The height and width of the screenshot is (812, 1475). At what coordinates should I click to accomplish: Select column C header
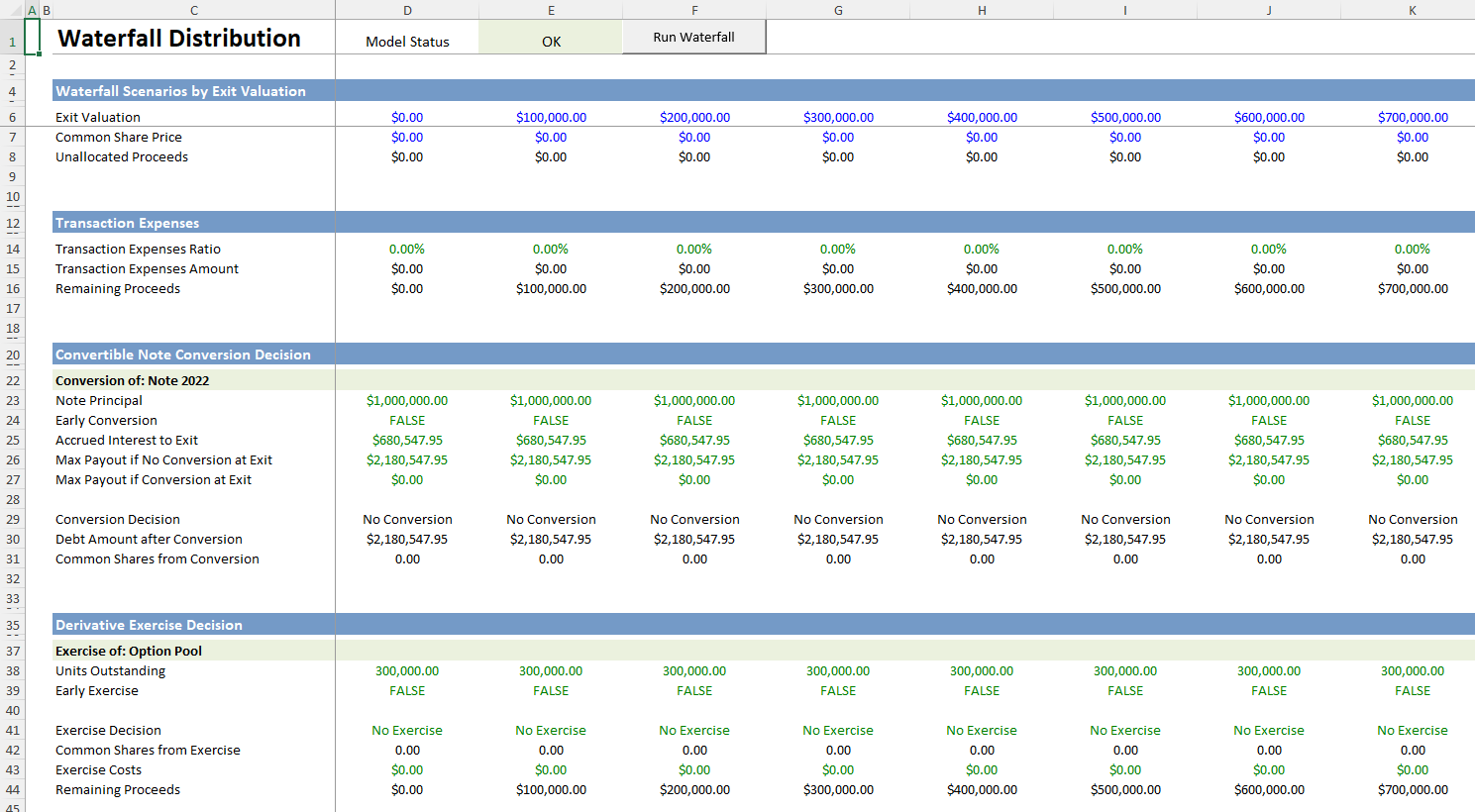click(x=194, y=10)
